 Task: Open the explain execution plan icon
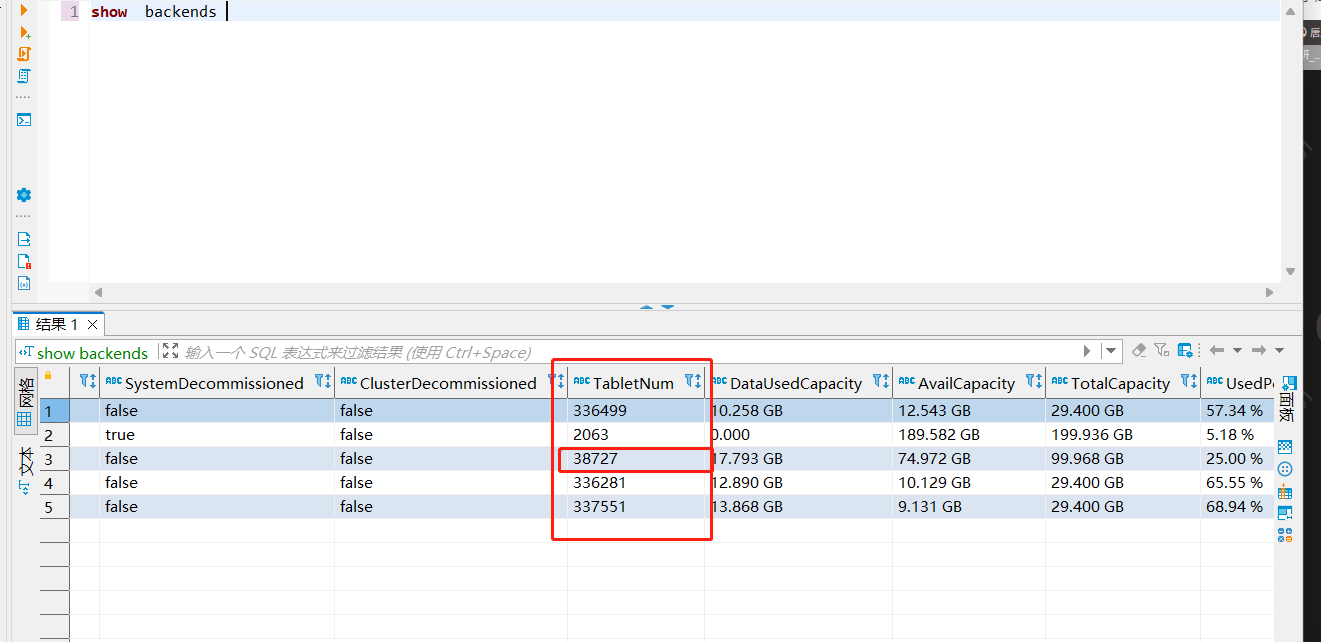tap(24, 76)
